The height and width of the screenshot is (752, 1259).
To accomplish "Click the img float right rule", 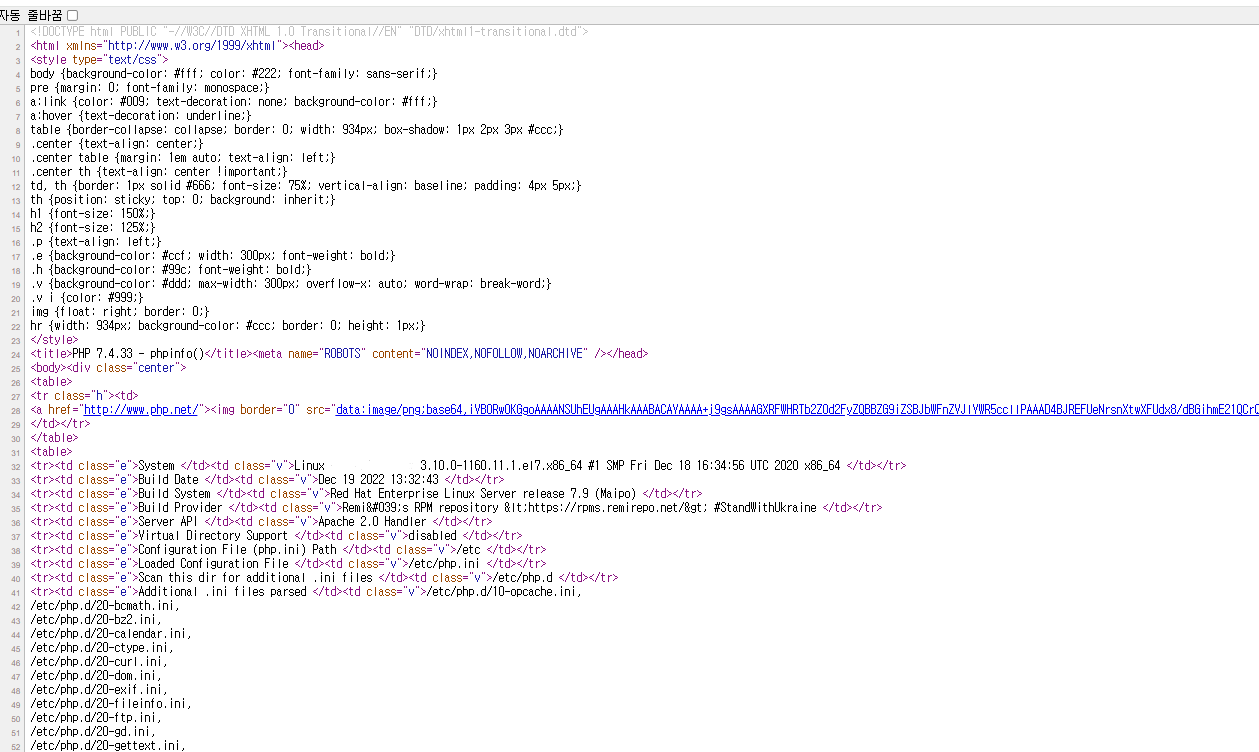I will (x=120, y=312).
